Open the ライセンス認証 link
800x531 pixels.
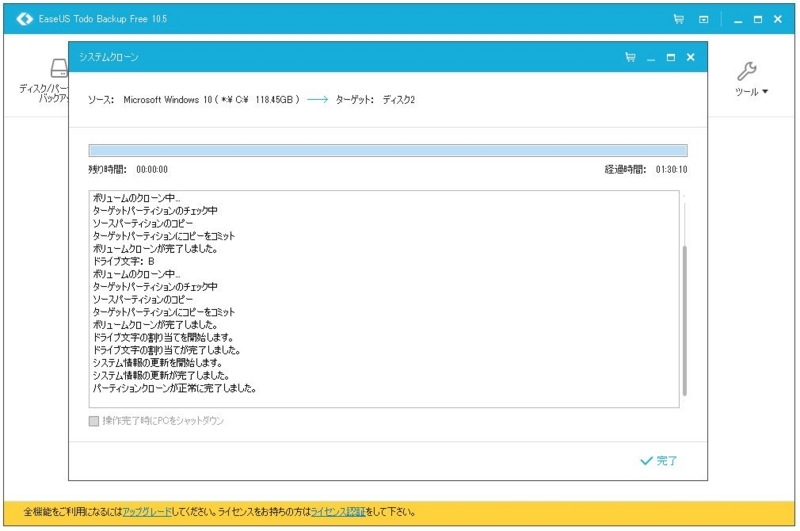(338, 512)
